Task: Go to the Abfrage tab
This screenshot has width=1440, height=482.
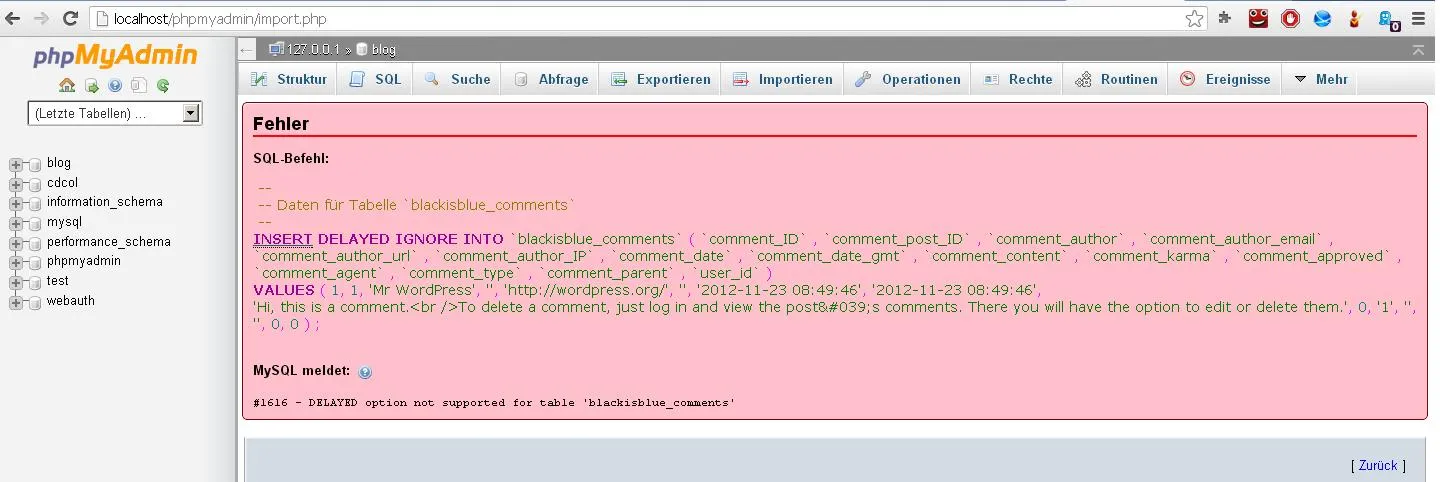Action: 551,79
